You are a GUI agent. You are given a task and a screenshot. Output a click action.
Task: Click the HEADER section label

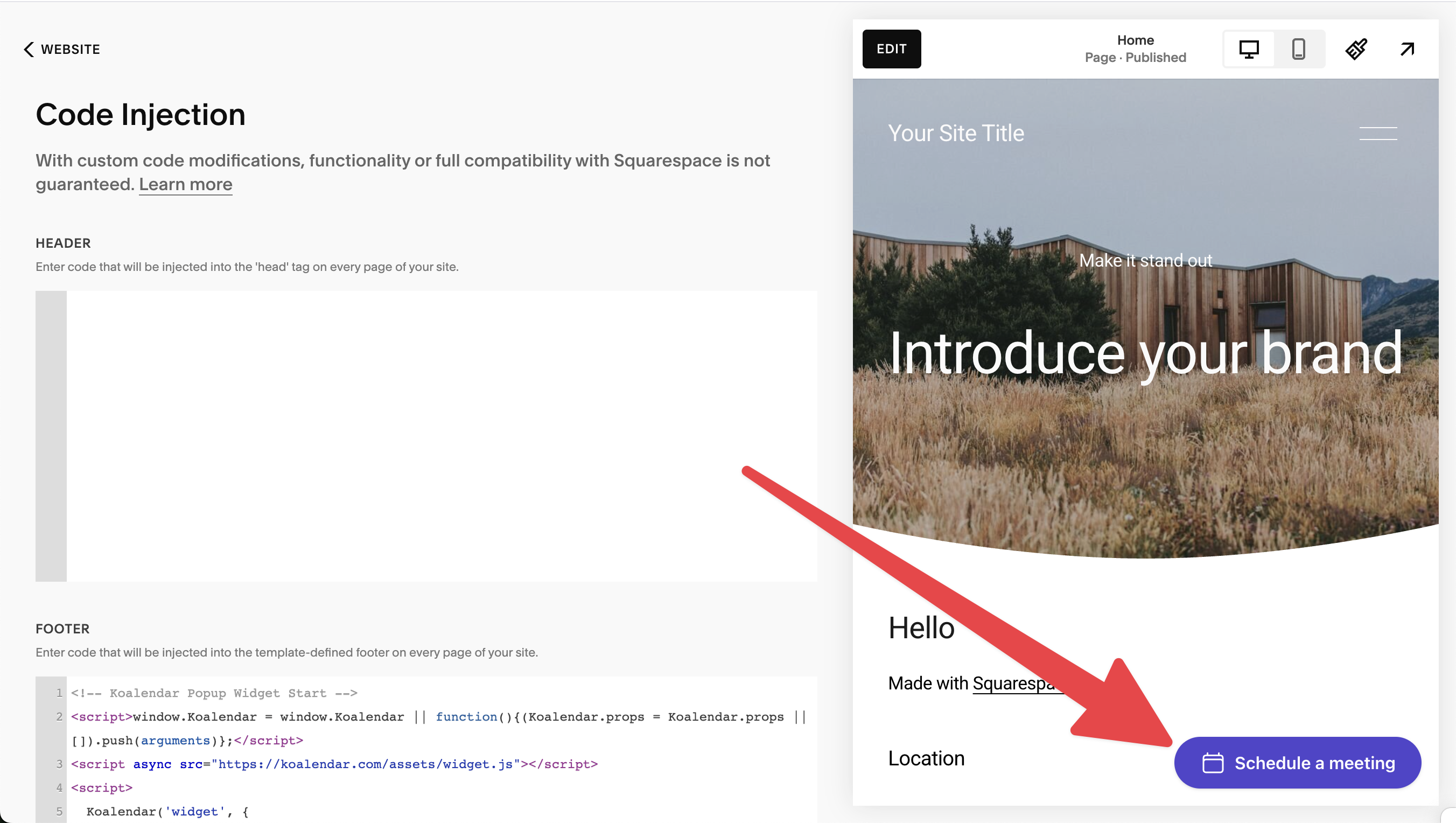click(x=64, y=243)
